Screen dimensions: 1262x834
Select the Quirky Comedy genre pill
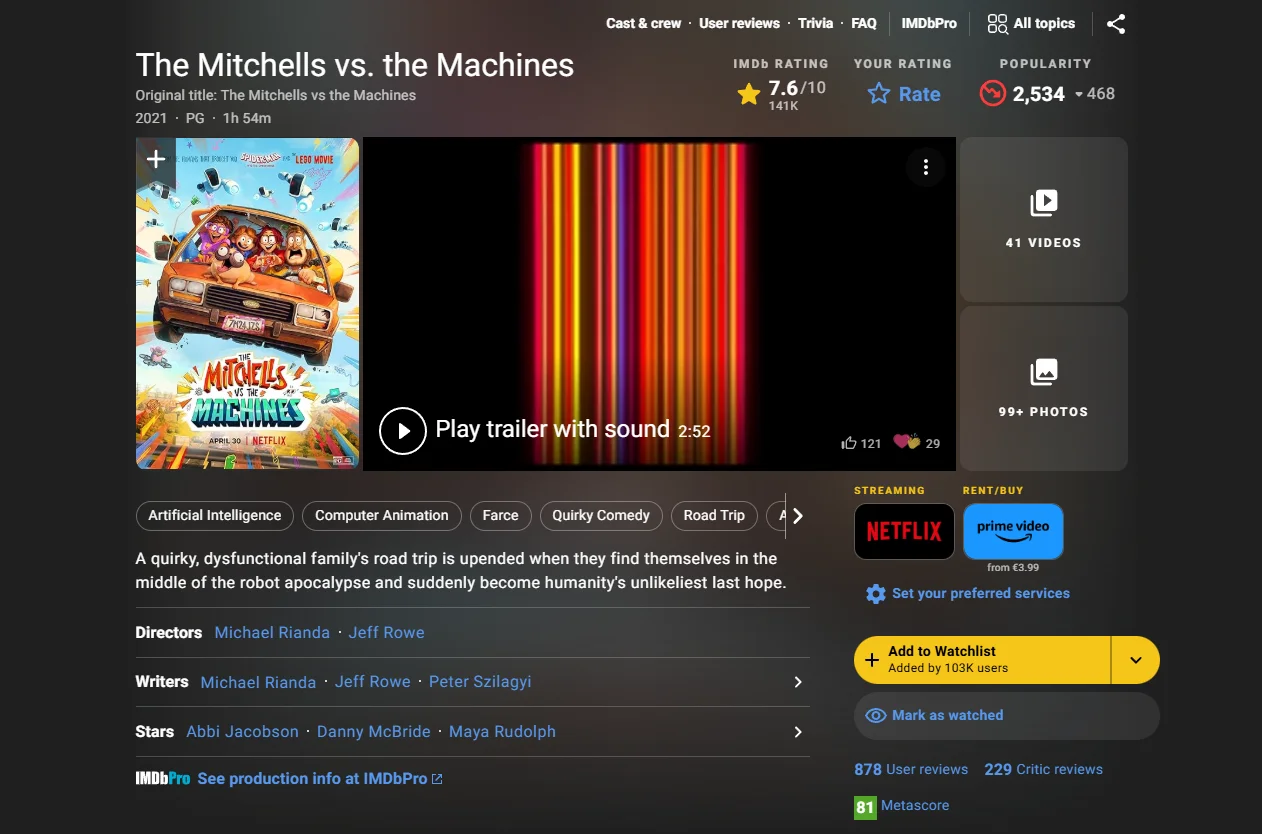pyautogui.click(x=601, y=515)
